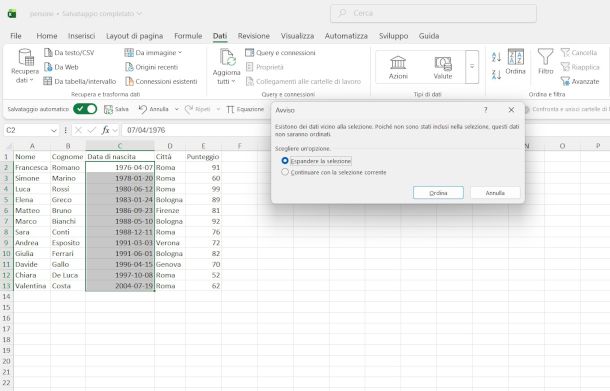Click the Annulla button in dialog

(495, 193)
